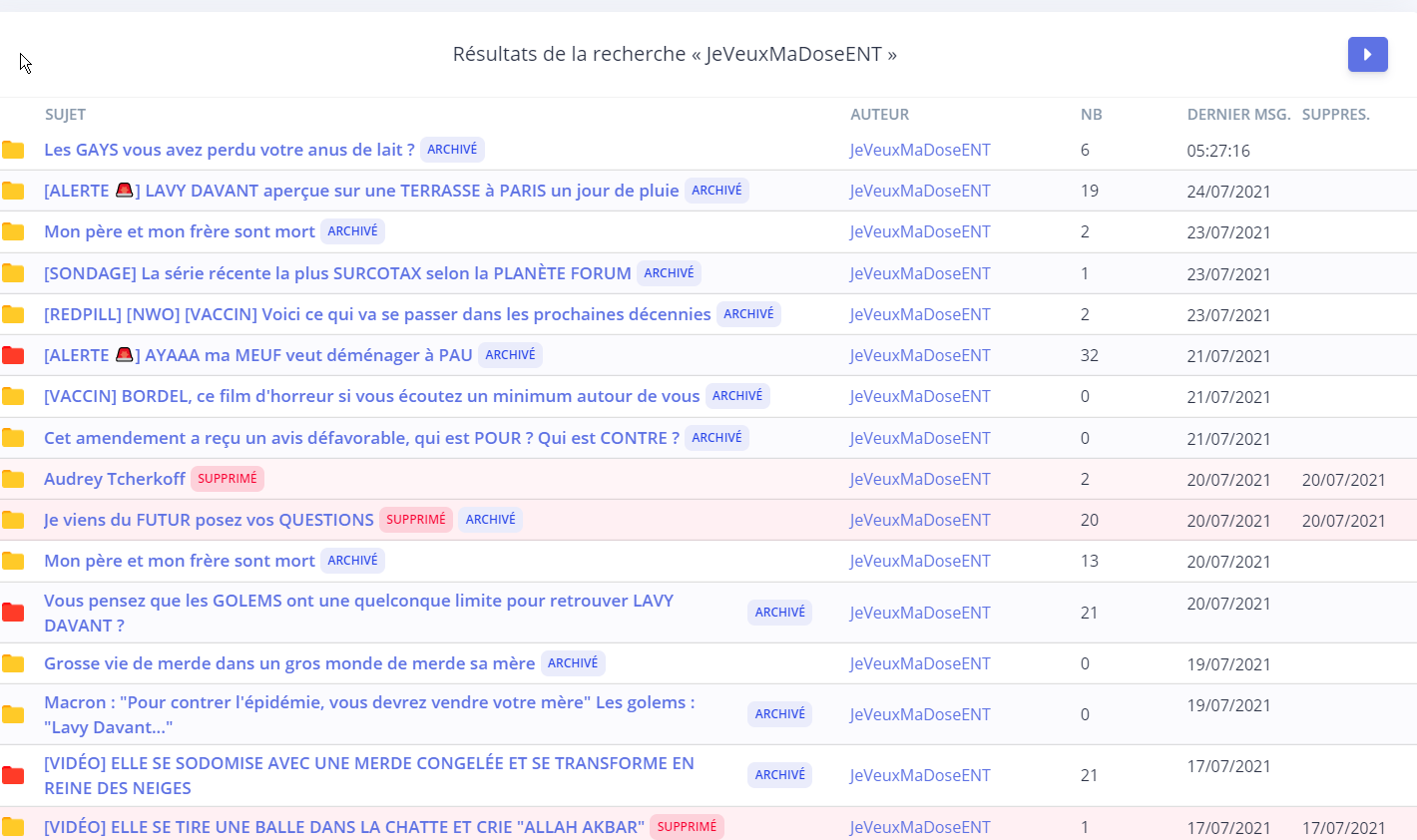The image size is (1417, 840).
Task: Click the DERNIER MSG. column header
Action: point(1238,115)
